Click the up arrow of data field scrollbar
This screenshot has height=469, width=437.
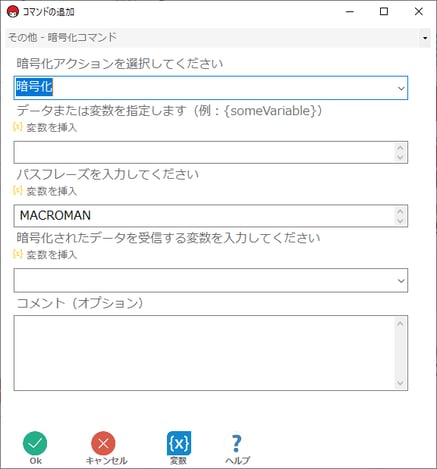coord(400,147)
